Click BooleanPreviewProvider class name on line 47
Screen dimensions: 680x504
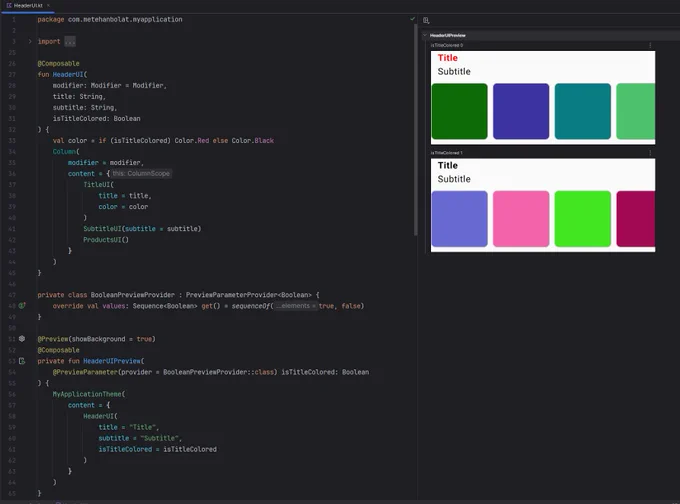(x=132, y=295)
